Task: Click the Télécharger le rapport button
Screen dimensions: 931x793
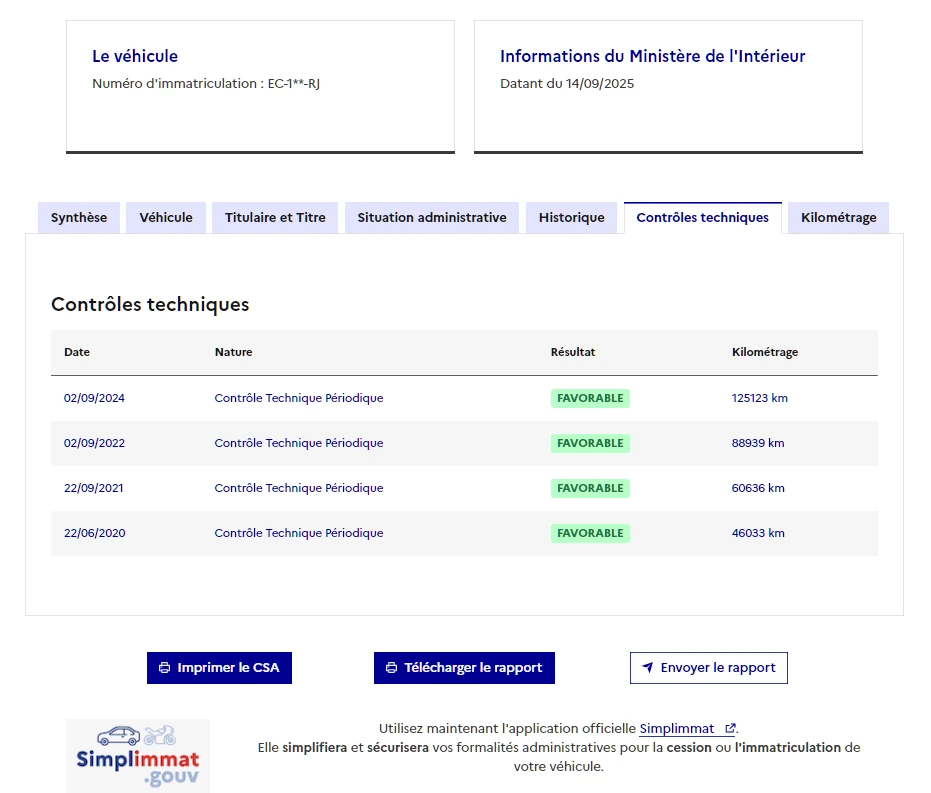Action: click(x=464, y=668)
